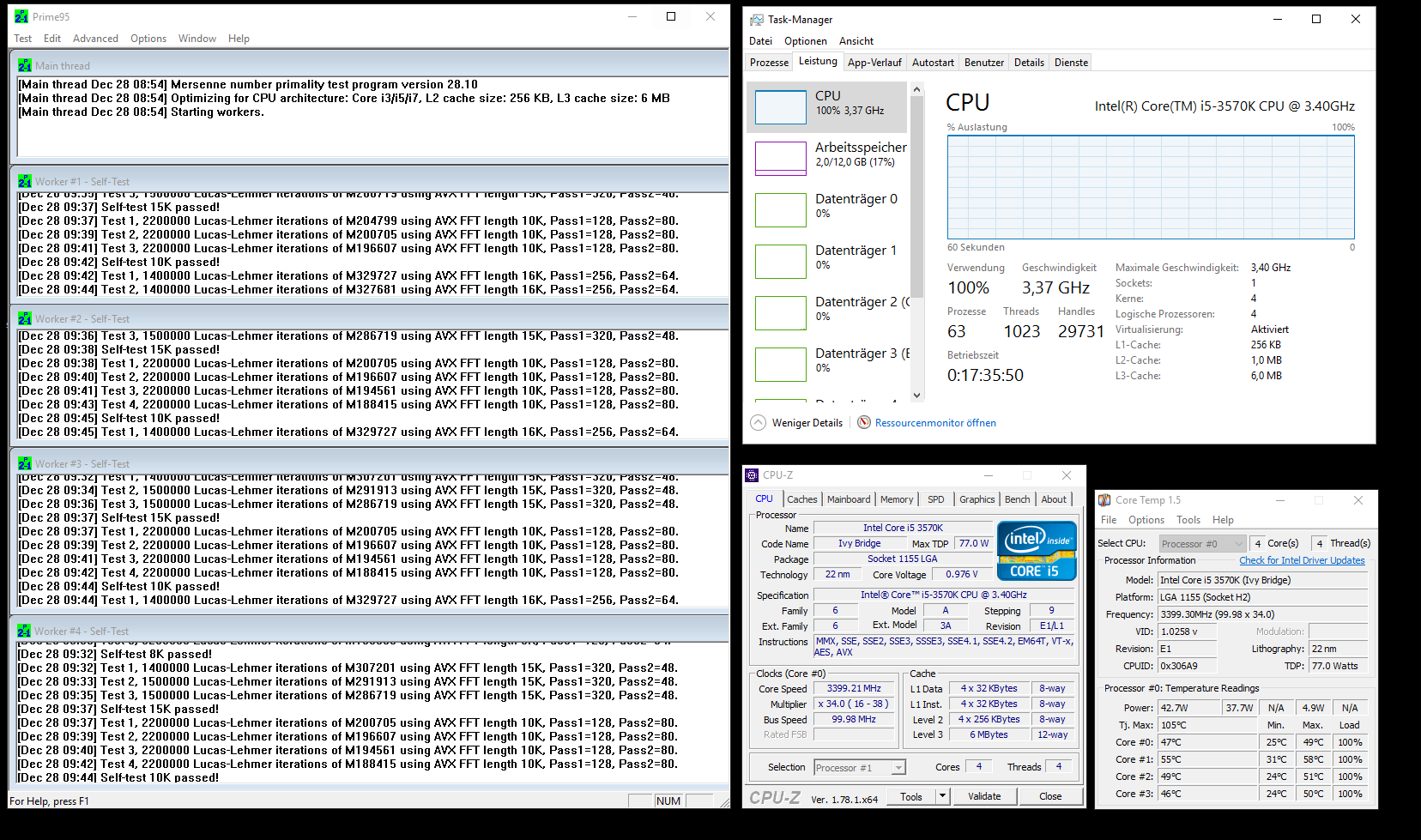The width and height of the screenshot is (1421, 840).
Task: Click the Worker #3 Self-Test window icon
Action: [x=25, y=464]
